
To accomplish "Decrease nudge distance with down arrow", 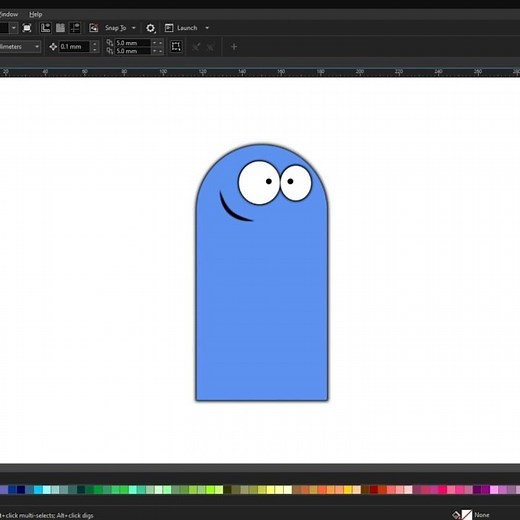I will click(95, 50).
